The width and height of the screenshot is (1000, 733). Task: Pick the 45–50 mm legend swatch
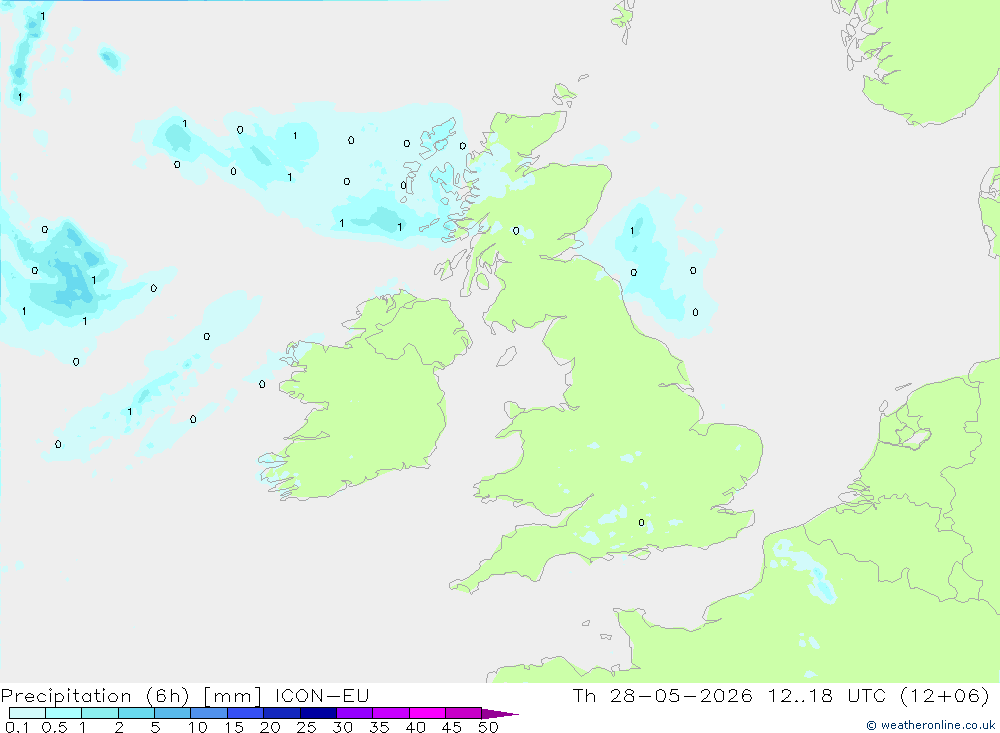(x=464, y=713)
